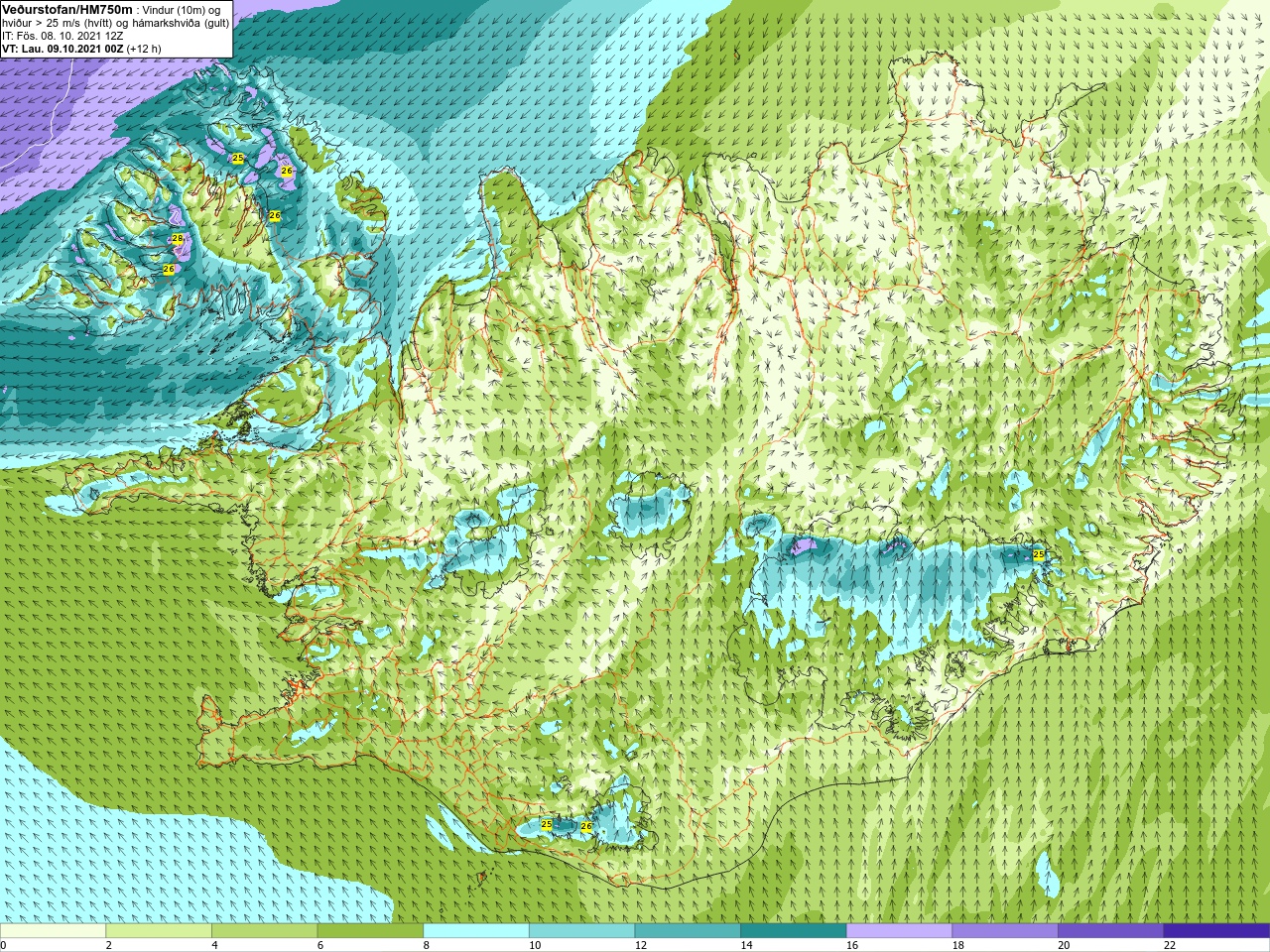Click the legend scale value 18
The image size is (1270, 952).
[958, 946]
